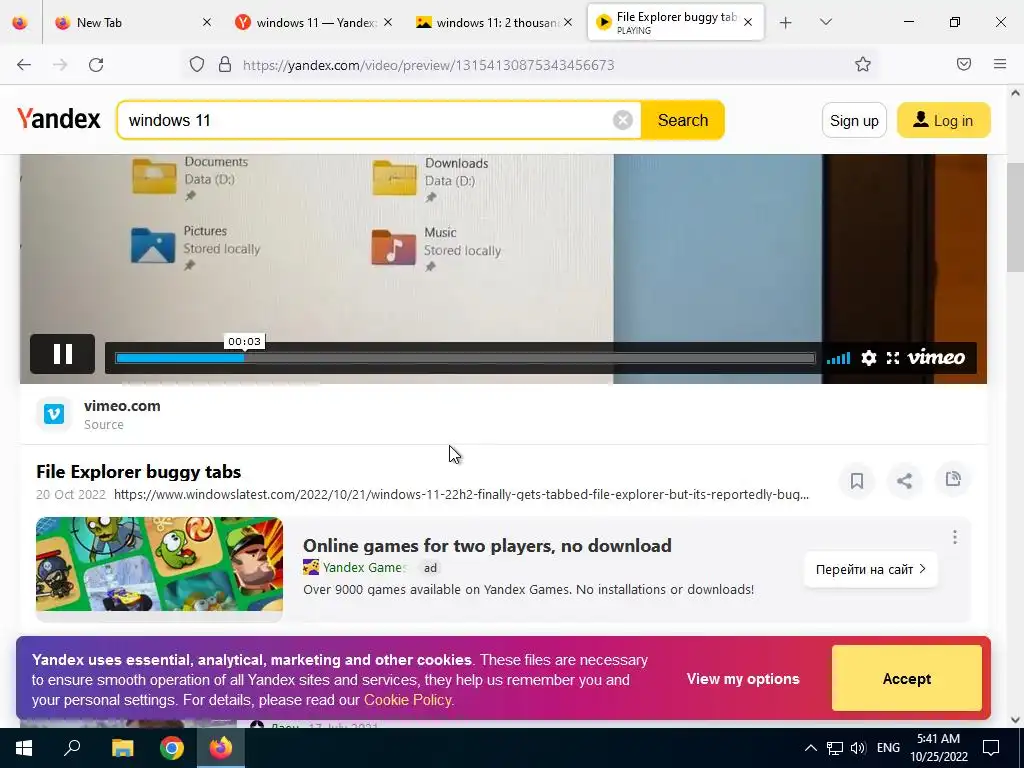Viewport: 1024px width, 768px height.
Task: Switch to windows 11: 2 thousand tab
Action: (494, 22)
